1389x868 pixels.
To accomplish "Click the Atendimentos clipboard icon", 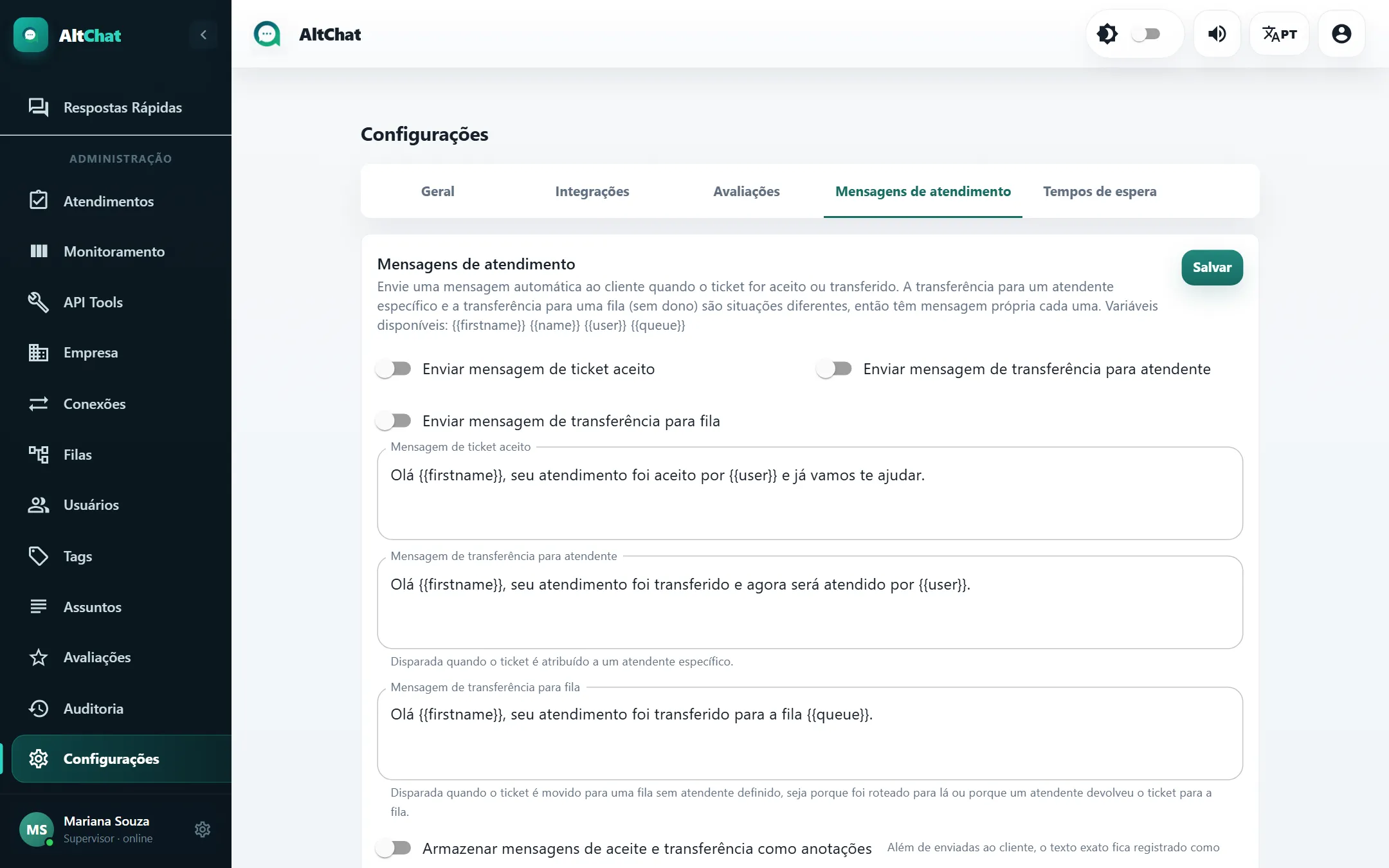I will click(x=39, y=201).
